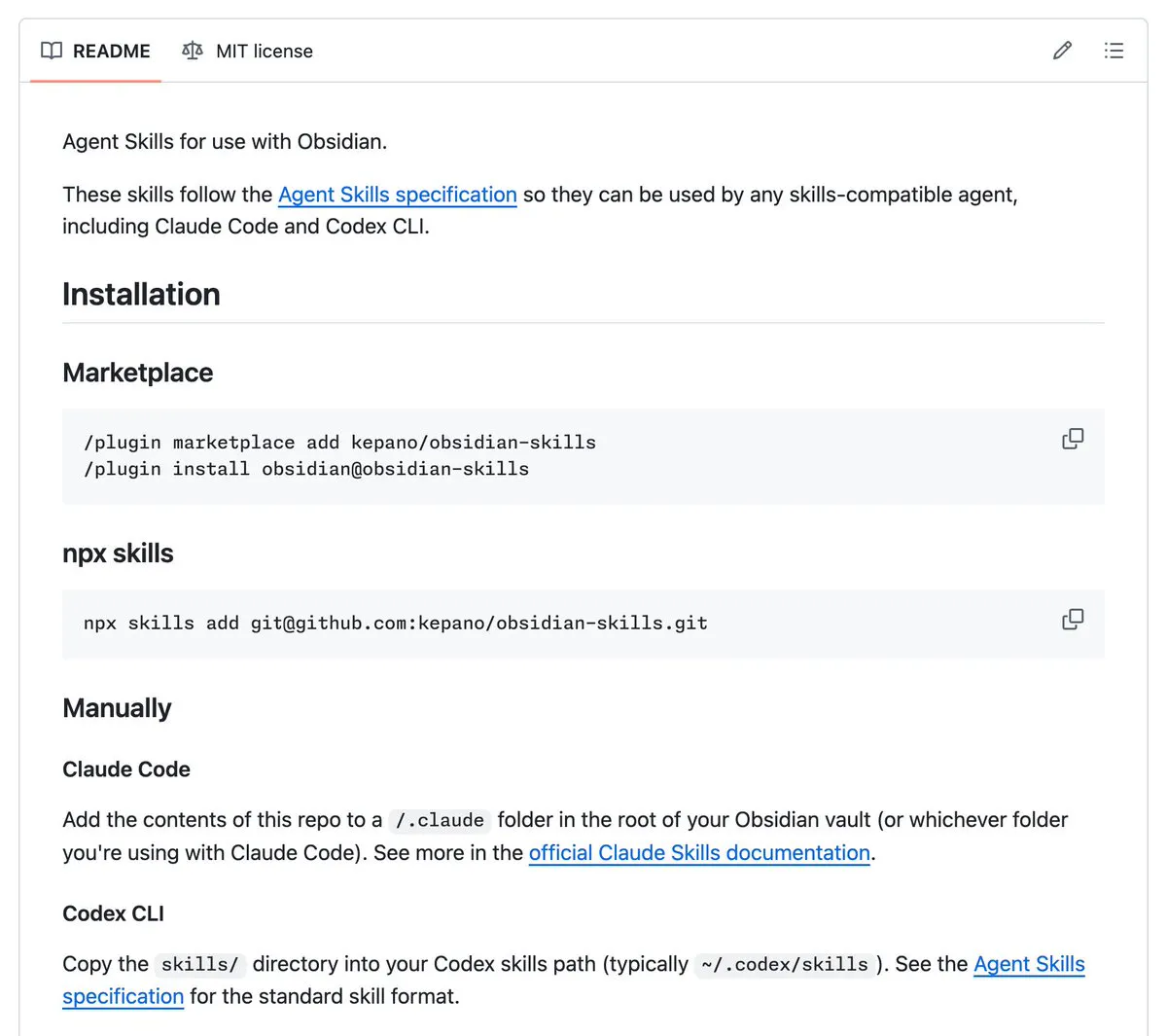Copy the marketplace plugin commands
This screenshot has height=1036, width=1167.
coord(1073,439)
